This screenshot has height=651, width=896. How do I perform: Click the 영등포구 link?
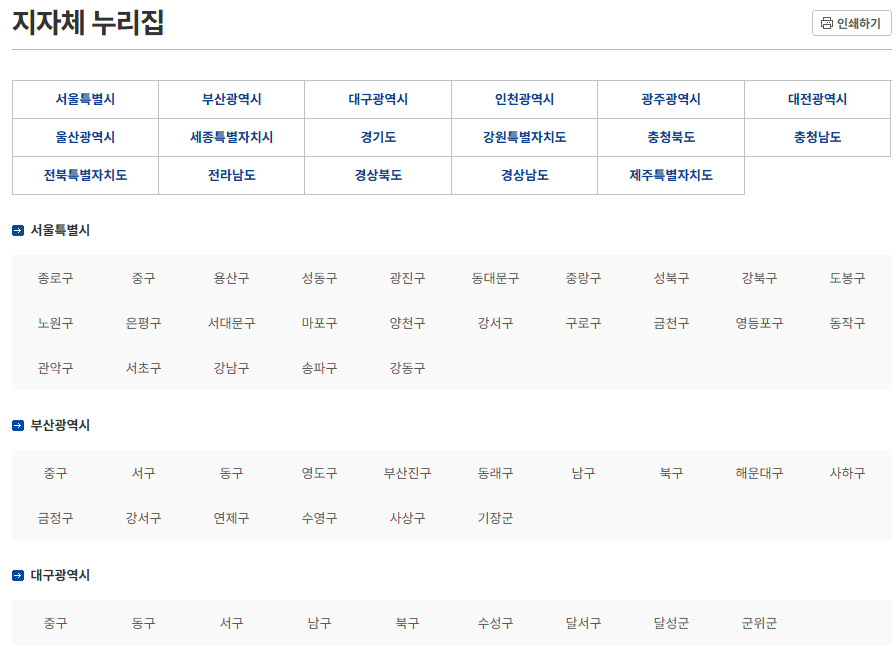pyautogui.click(x=759, y=323)
